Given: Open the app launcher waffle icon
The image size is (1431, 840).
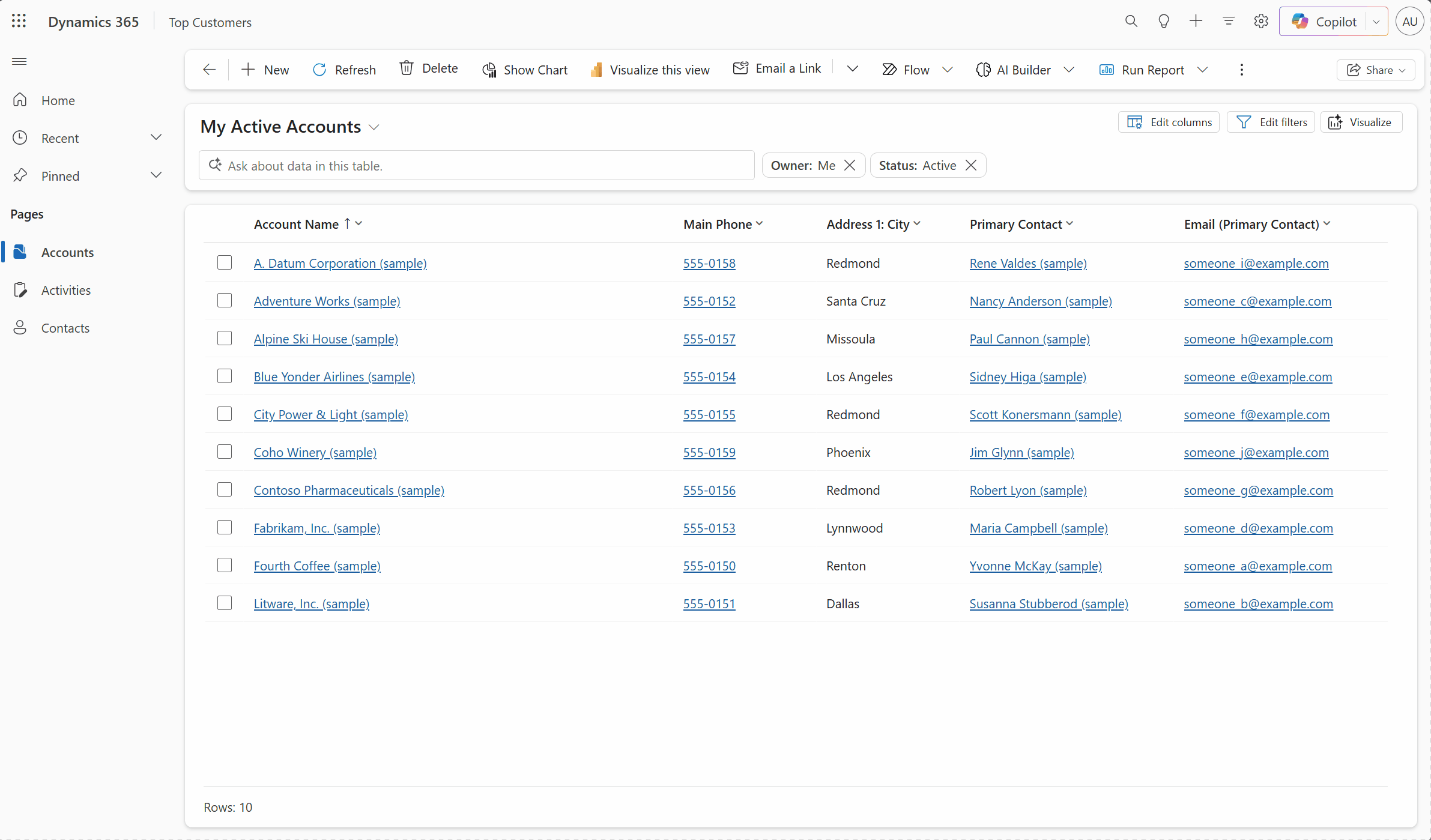Looking at the screenshot, I should click(19, 22).
